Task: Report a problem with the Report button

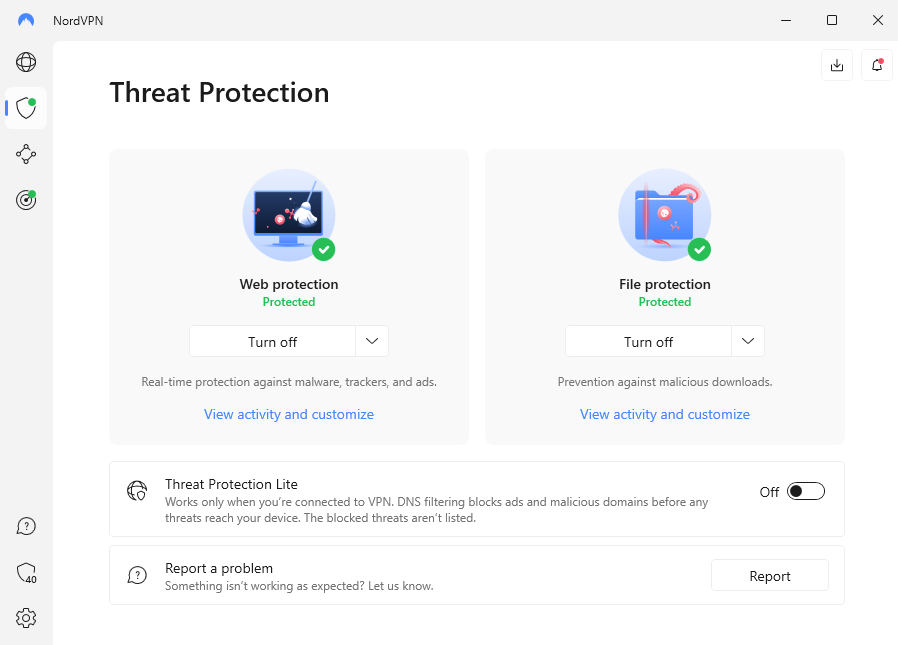Action: coord(769,575)
